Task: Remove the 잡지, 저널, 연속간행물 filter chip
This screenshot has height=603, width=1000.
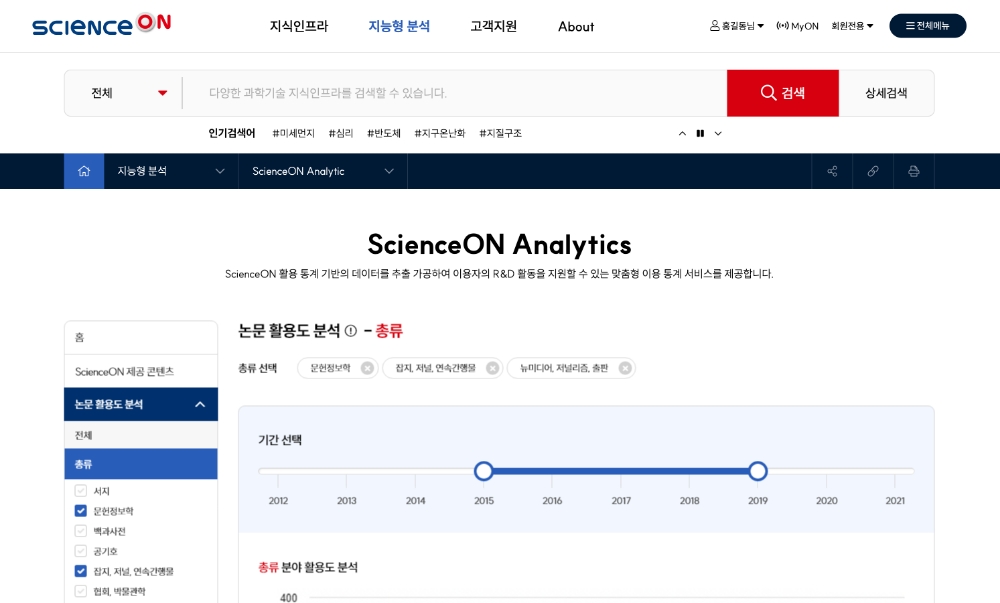Action: [492, 368]
